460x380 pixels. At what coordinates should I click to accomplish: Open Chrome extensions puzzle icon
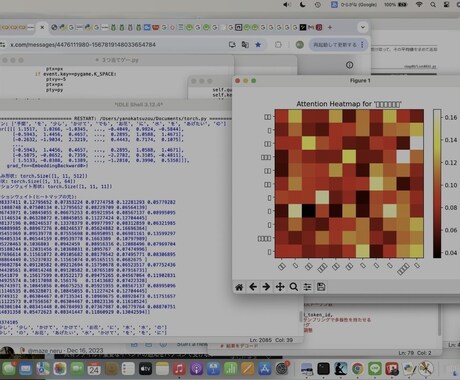(278, 45)
